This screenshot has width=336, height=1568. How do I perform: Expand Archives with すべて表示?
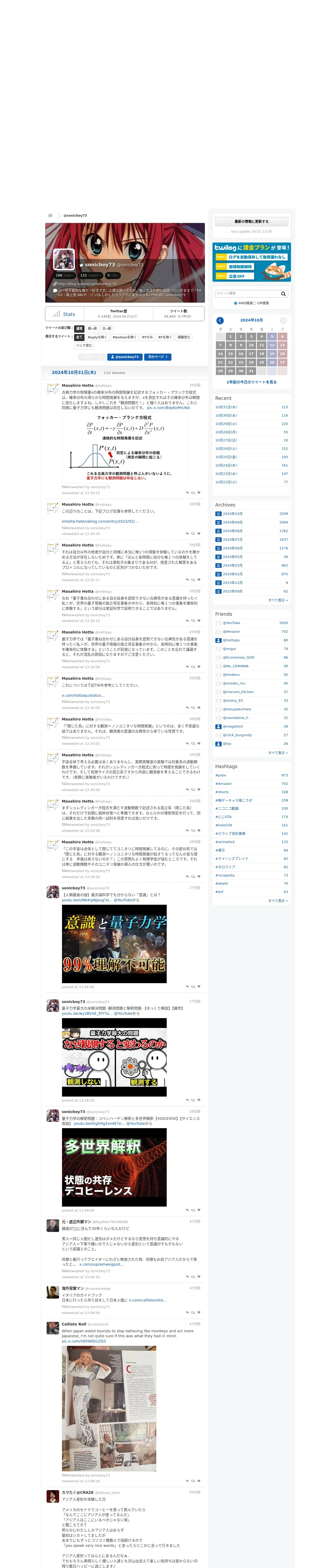coord(278,600)
